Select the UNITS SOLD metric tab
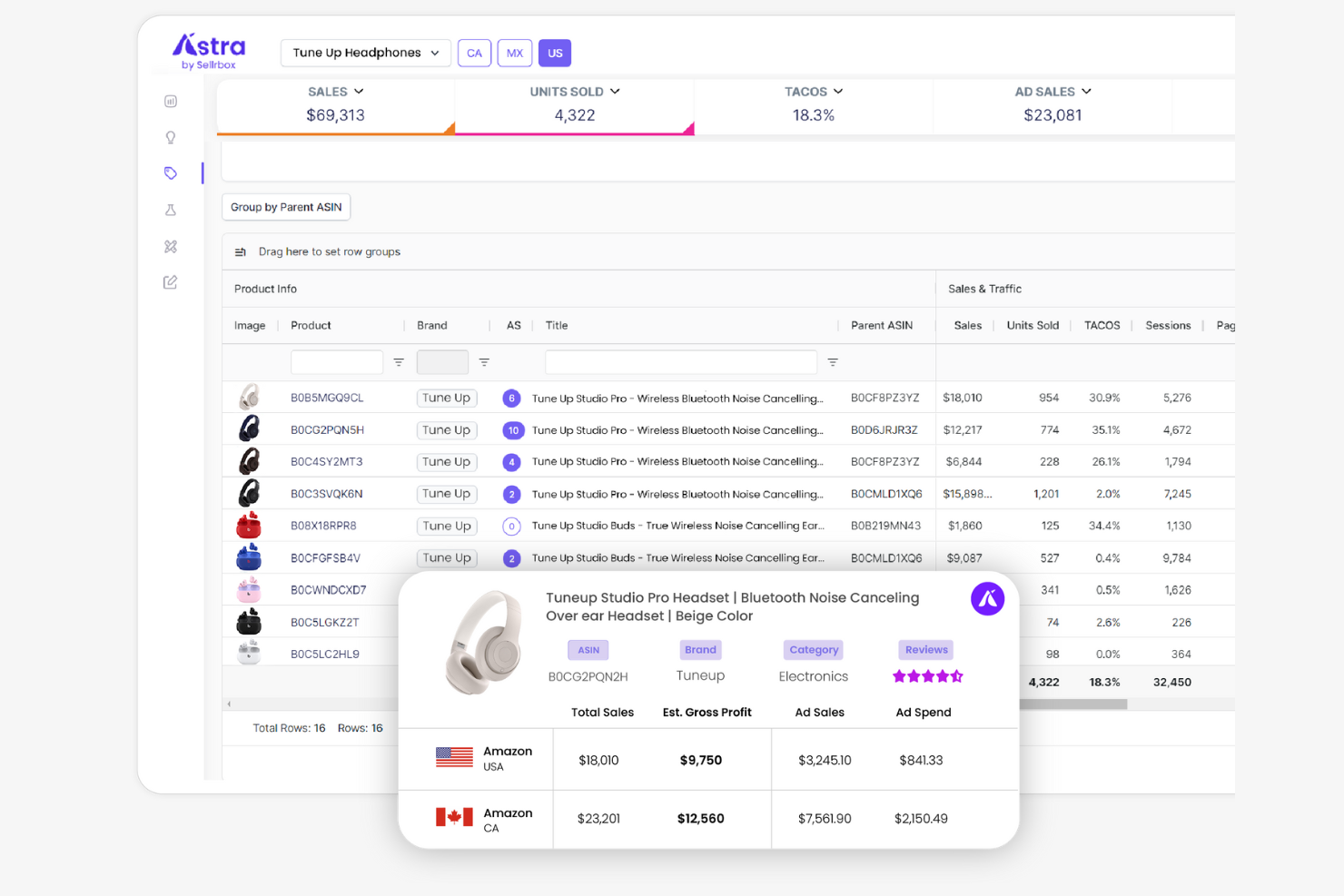 (x=573, y=103)
